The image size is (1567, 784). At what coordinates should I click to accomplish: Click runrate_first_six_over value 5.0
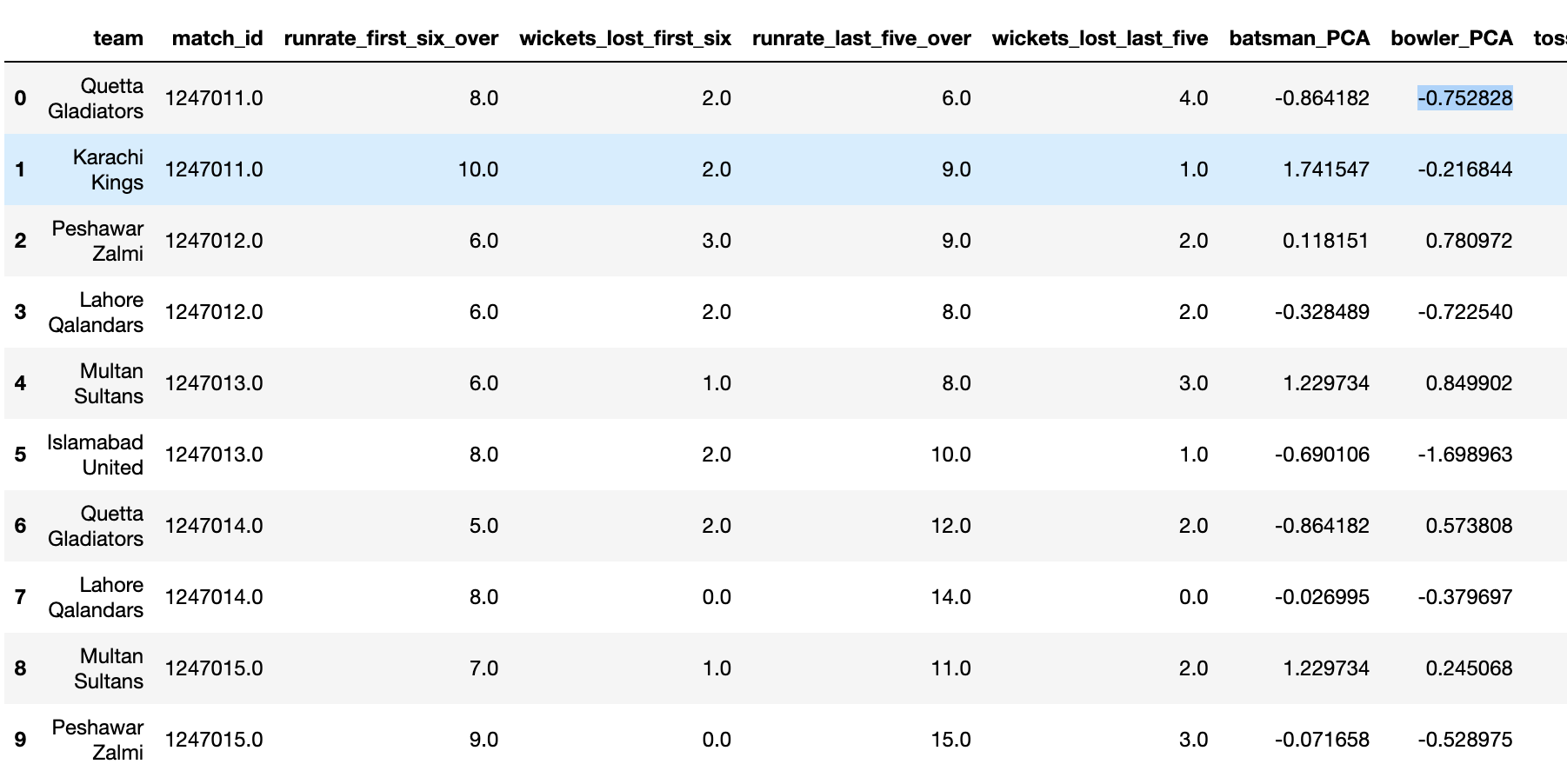coord(483,526)
